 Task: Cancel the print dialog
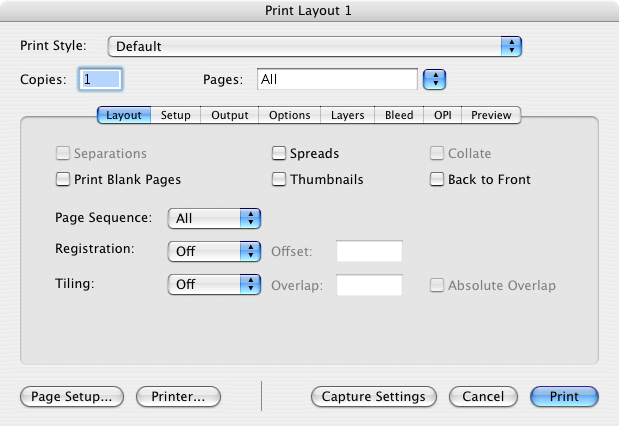click(483, 396)
